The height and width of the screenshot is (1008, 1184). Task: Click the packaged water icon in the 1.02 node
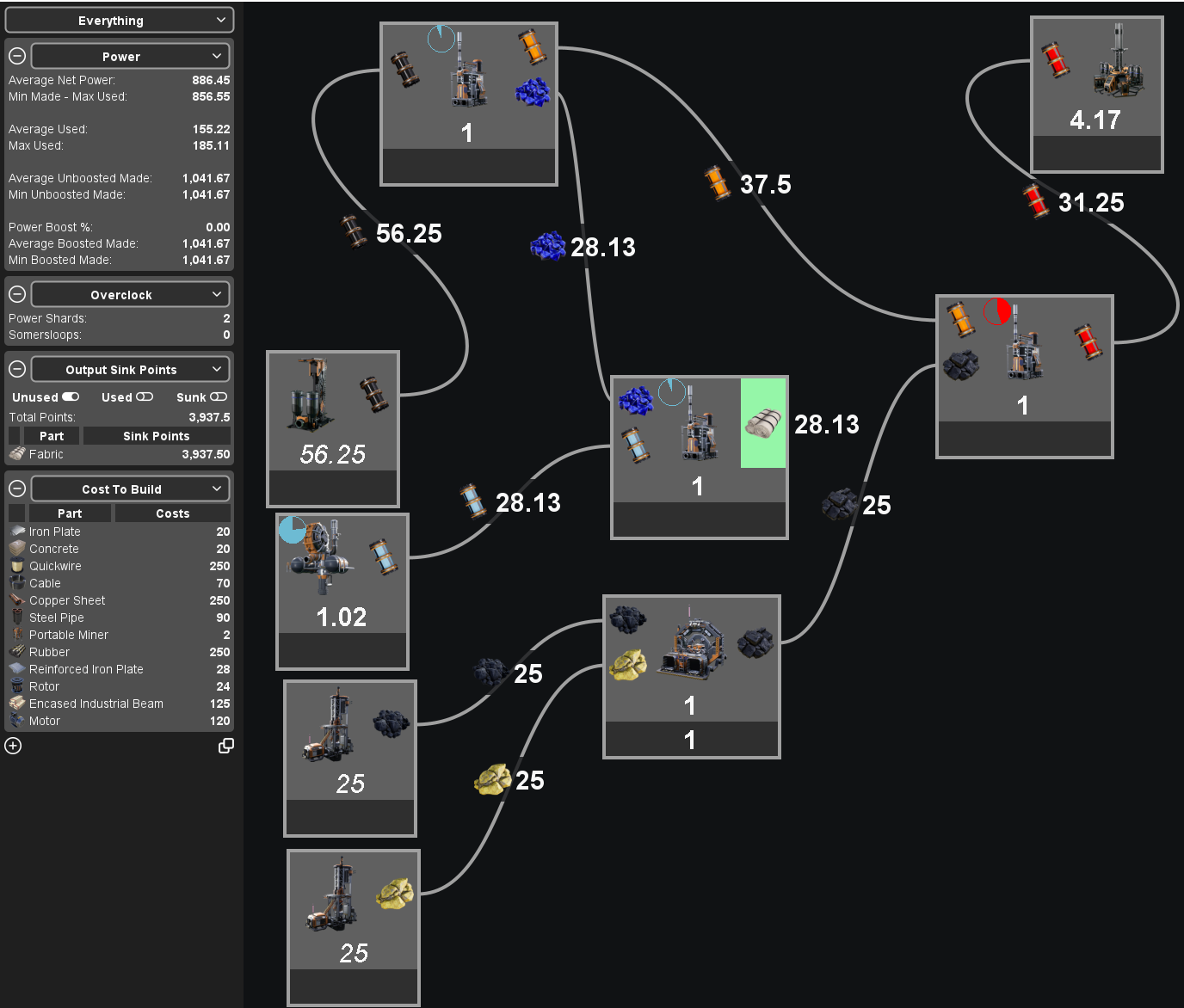(x=382, y=556)
